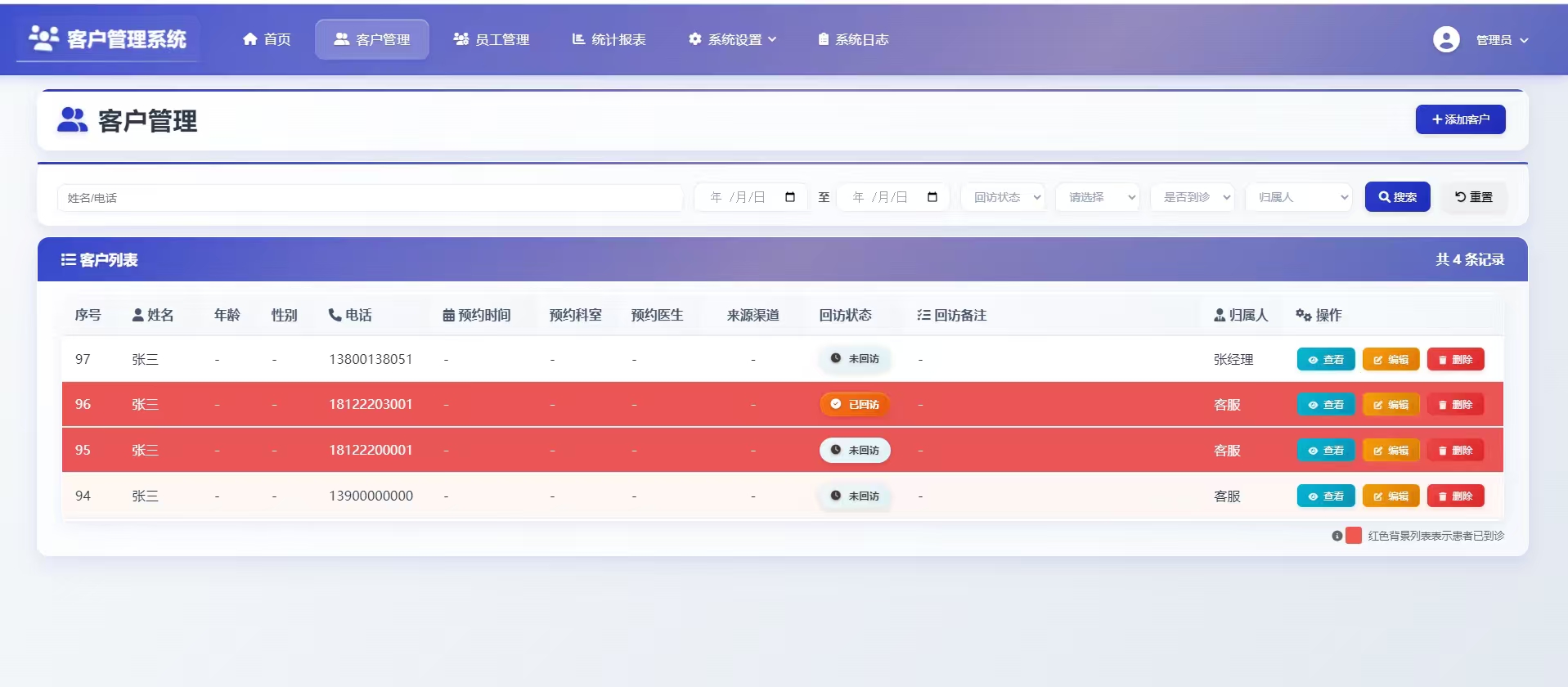Click the 客户列表 panel title

99,260
